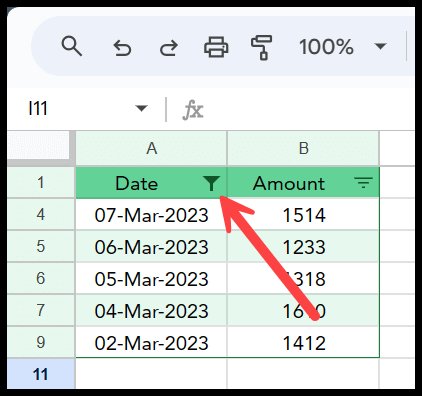Select the amount cell 1412
Image resolution: width=422 pixels, height=396 pixels.
click(303, 342)
